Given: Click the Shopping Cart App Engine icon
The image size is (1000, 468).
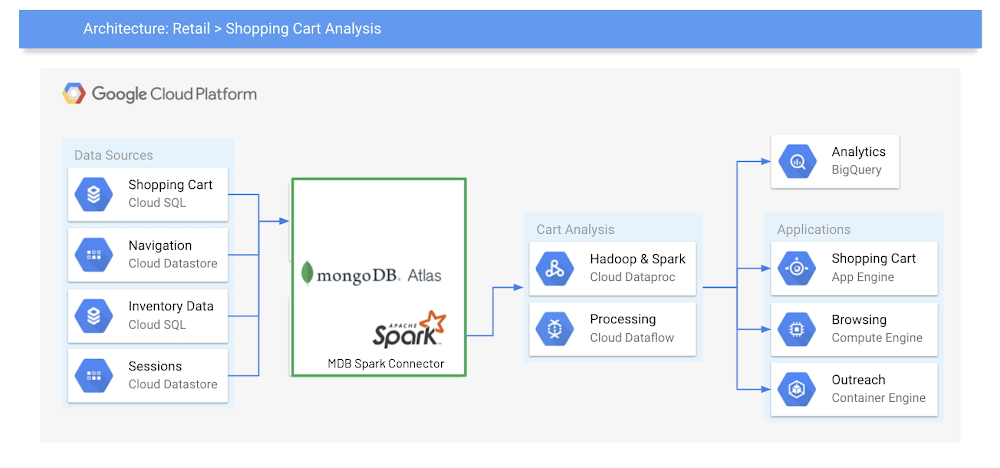Looking at the screenshot, I should pos(797,268).
